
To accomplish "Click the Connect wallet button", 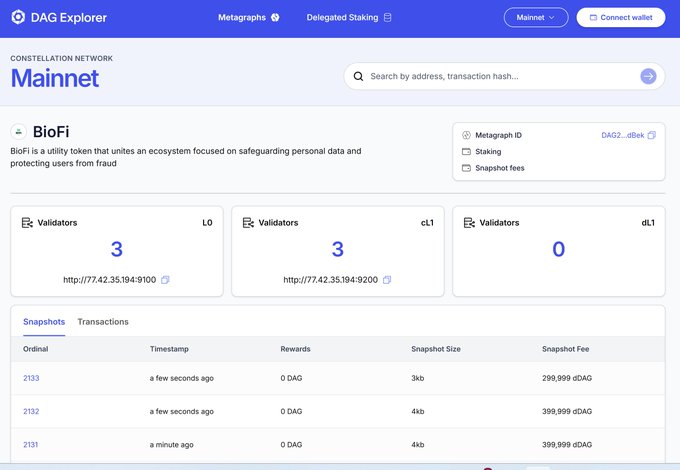I will (621, 17).
